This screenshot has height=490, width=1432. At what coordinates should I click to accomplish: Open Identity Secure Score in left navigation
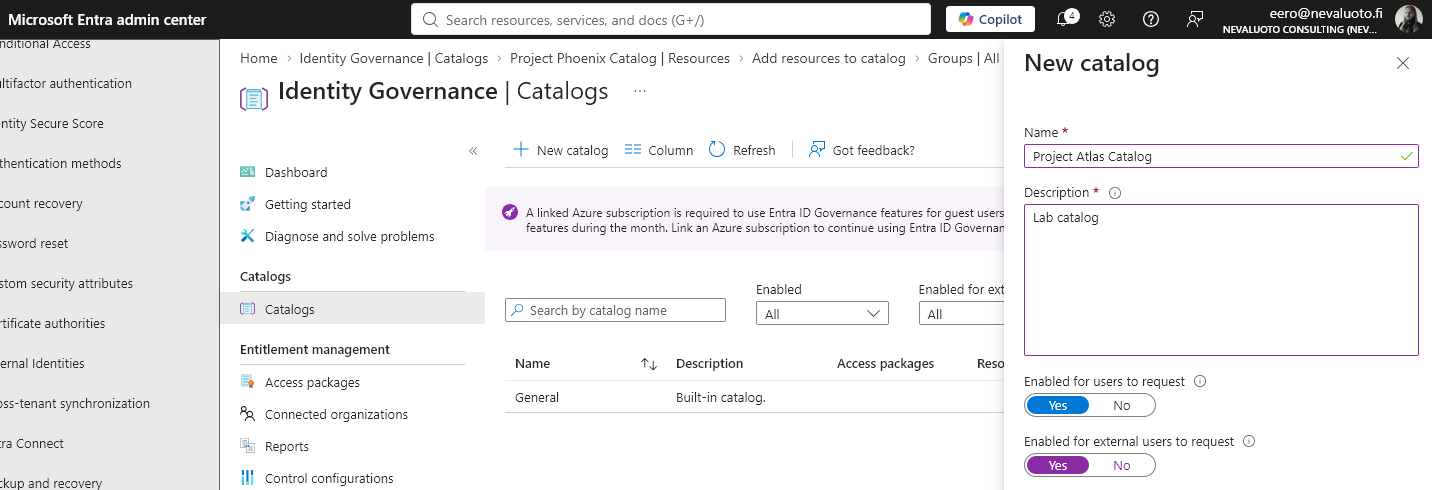coord(51,123)
